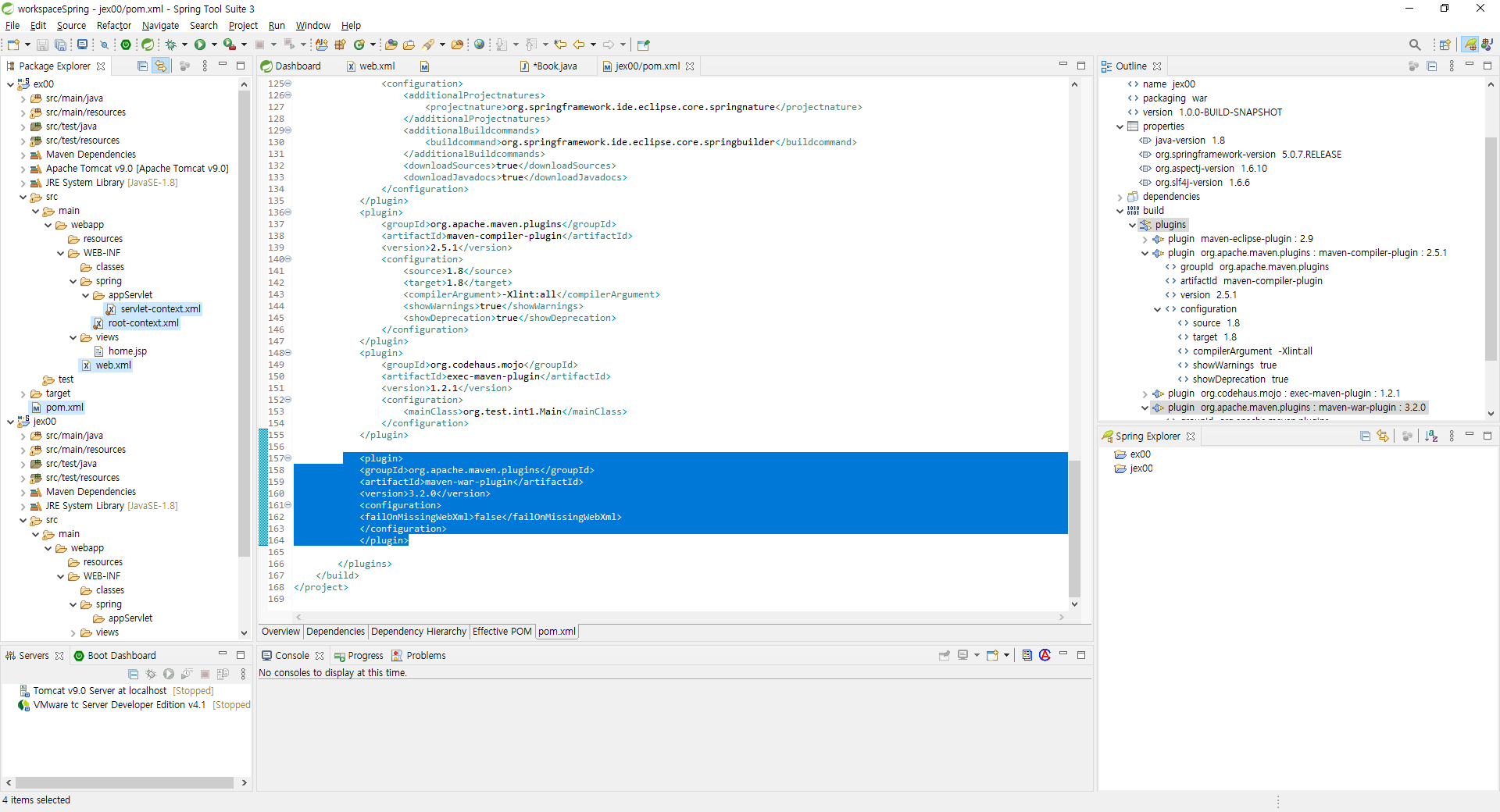Image resolution: width=1500 pixels, height=812 pixels.
Task: Minimize the Outline panel
Action: (x=1470, y=65)
